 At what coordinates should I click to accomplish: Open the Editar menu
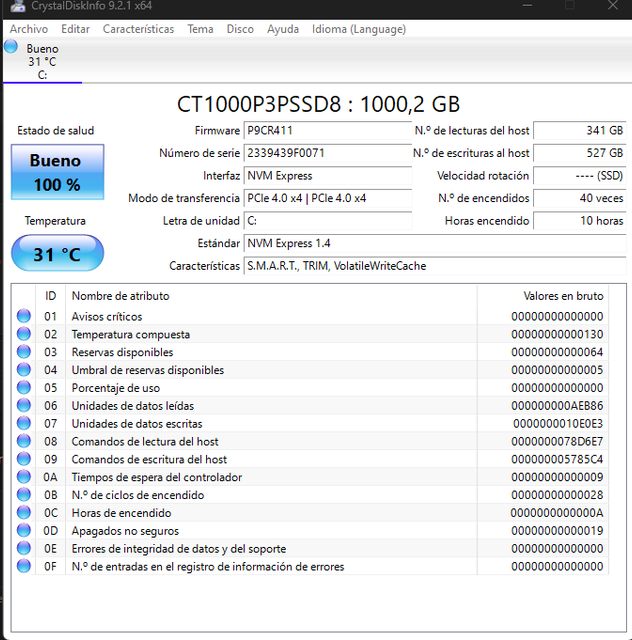[x=76, y=29]
